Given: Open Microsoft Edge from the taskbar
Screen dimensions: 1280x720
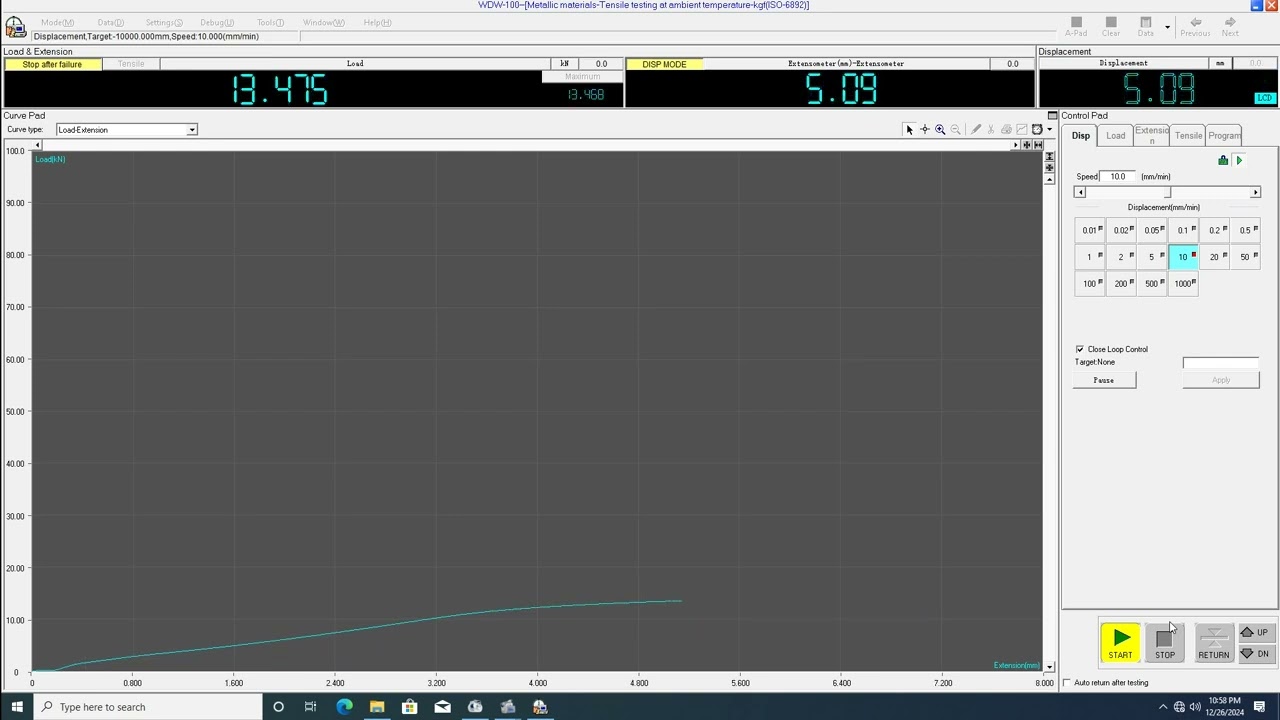Looking at the screenshot, I should point(344,707).
